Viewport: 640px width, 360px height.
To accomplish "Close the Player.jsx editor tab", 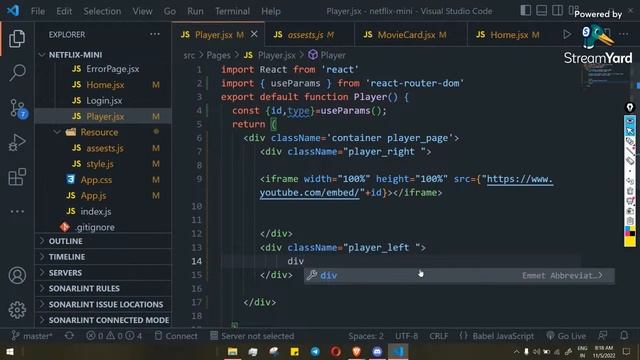I will [x=254, y=34].
